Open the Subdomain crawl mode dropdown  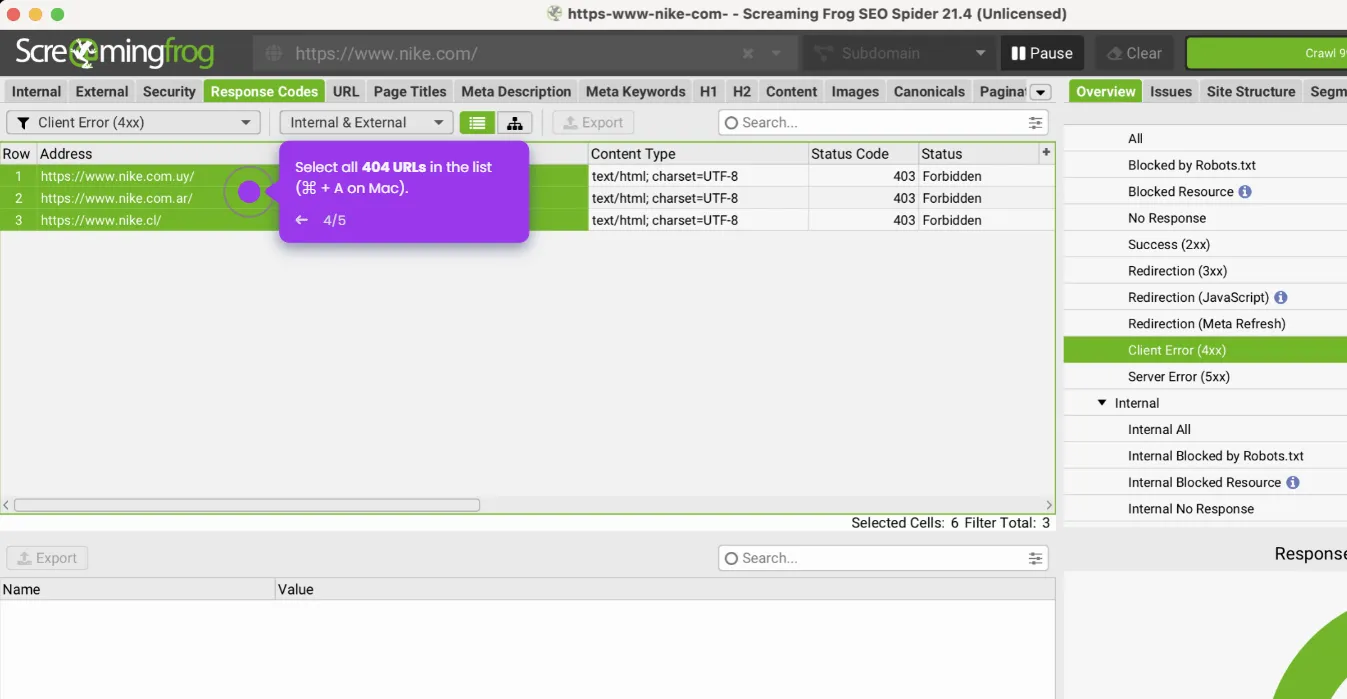898,53
